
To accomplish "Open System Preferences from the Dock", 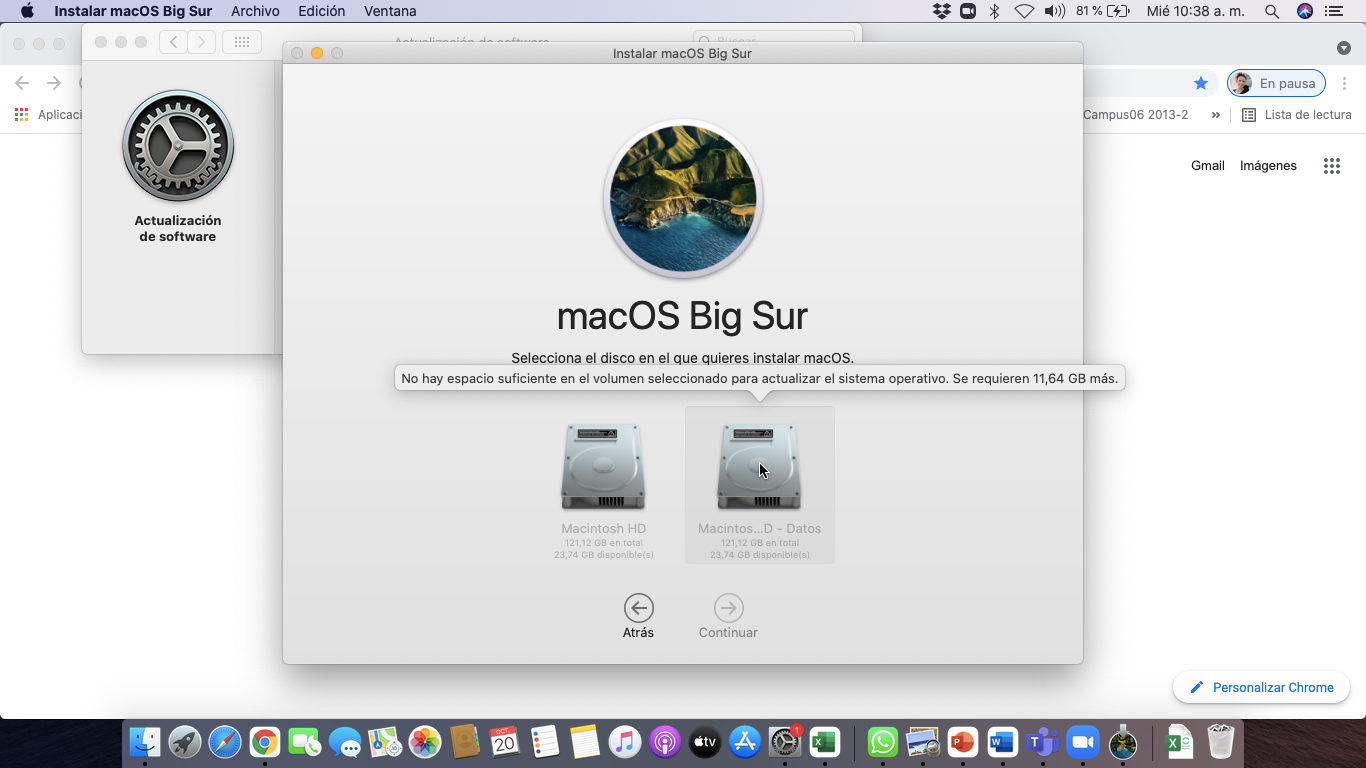I will coord(785,742).
